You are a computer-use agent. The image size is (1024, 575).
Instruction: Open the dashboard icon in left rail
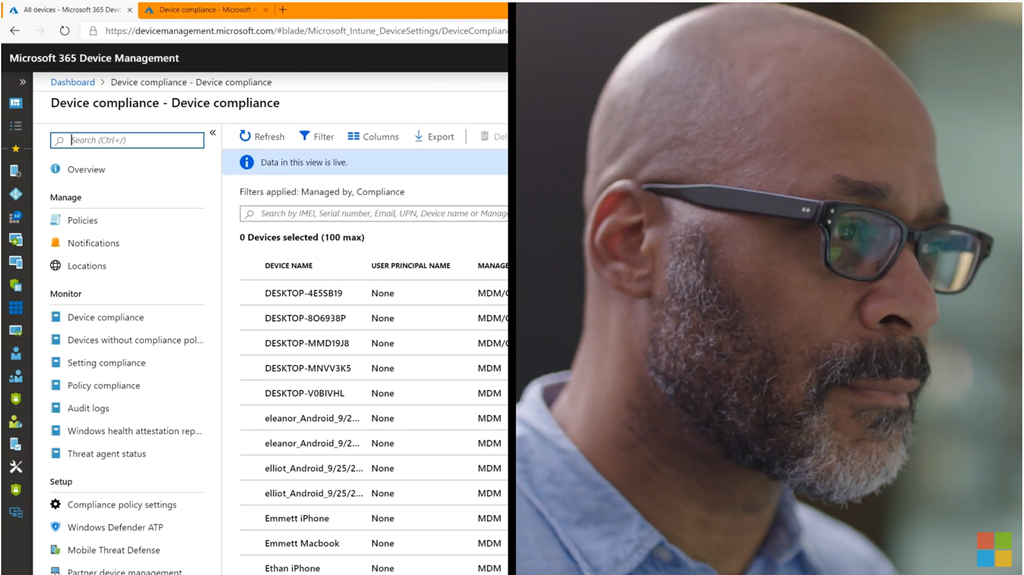pyautogui.click(x=15, y=103)
